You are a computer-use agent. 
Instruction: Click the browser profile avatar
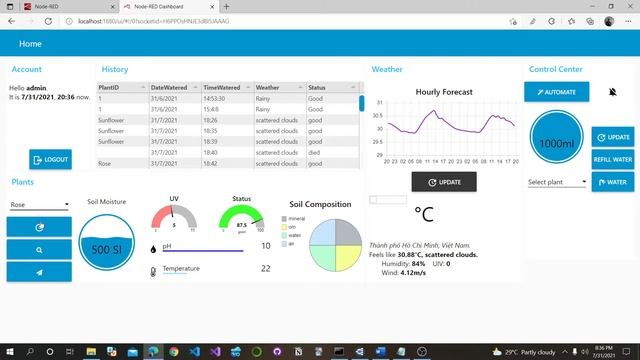[609, 21]
